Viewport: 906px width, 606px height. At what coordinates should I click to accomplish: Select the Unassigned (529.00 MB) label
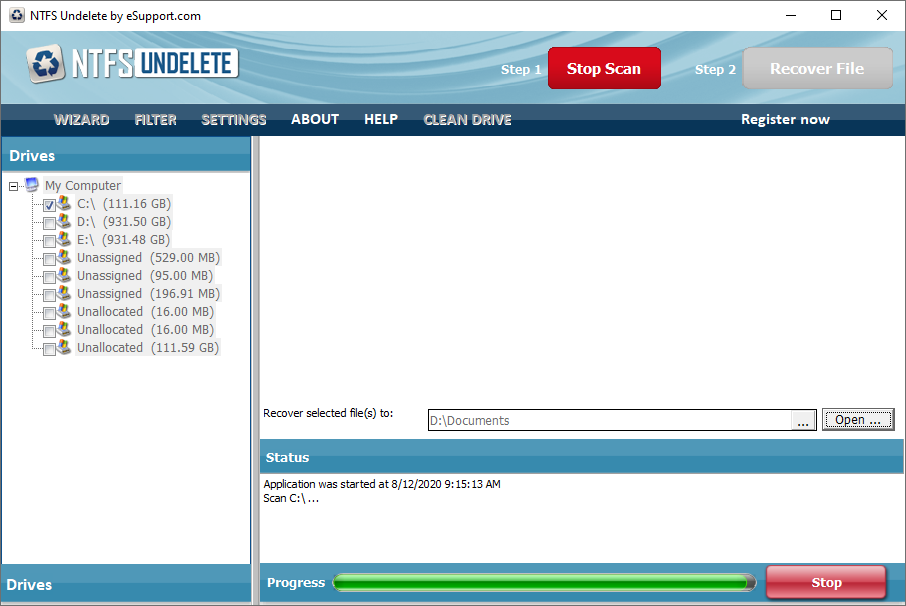point(148,257)
